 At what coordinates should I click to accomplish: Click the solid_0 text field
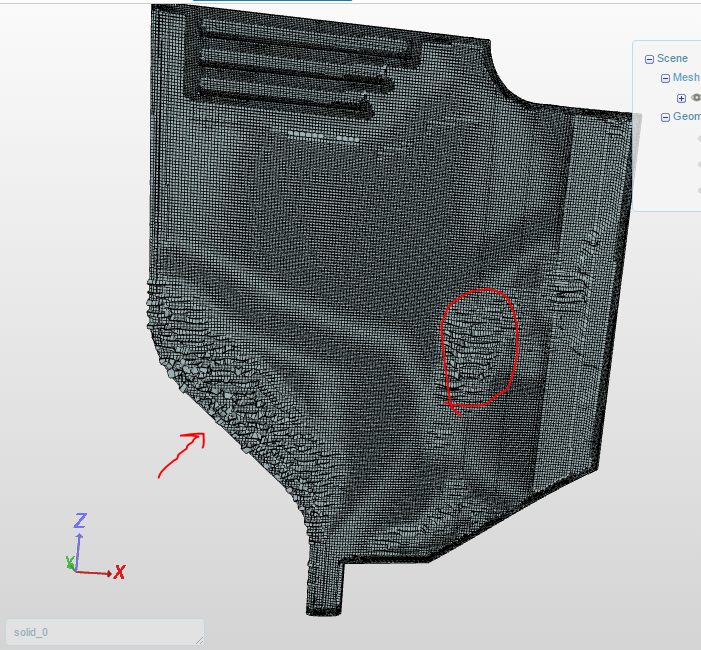pos(105,632)
